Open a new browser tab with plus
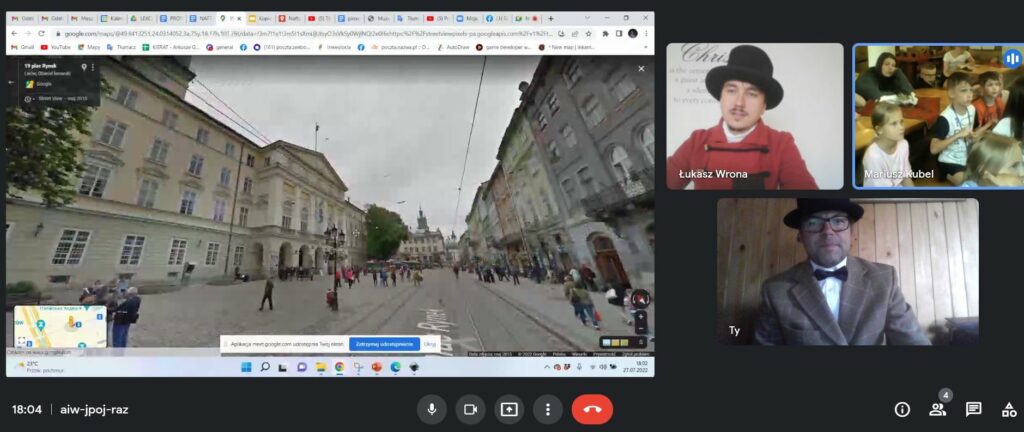 coord(551,19)
